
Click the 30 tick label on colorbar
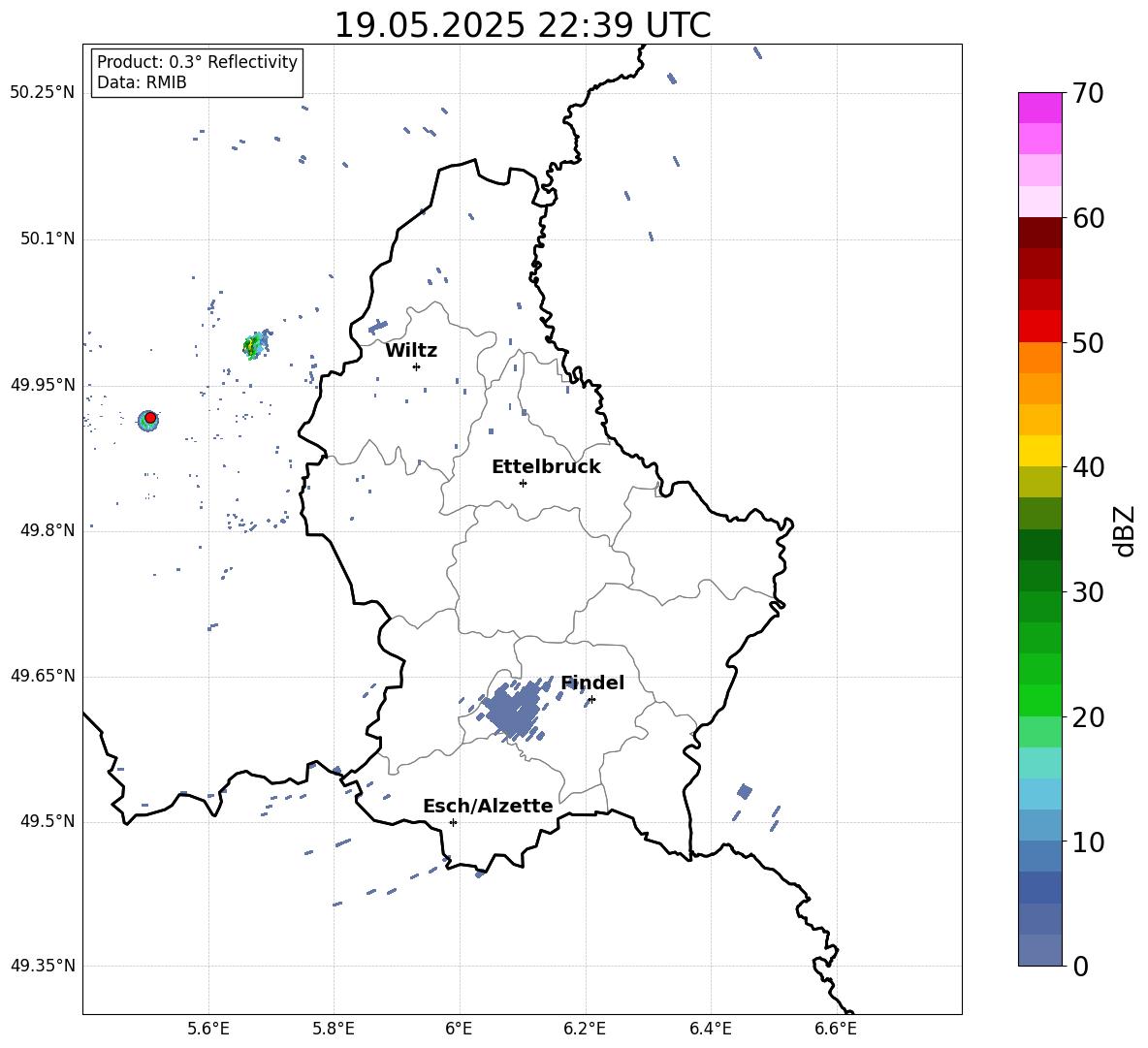pos(1088,592)
